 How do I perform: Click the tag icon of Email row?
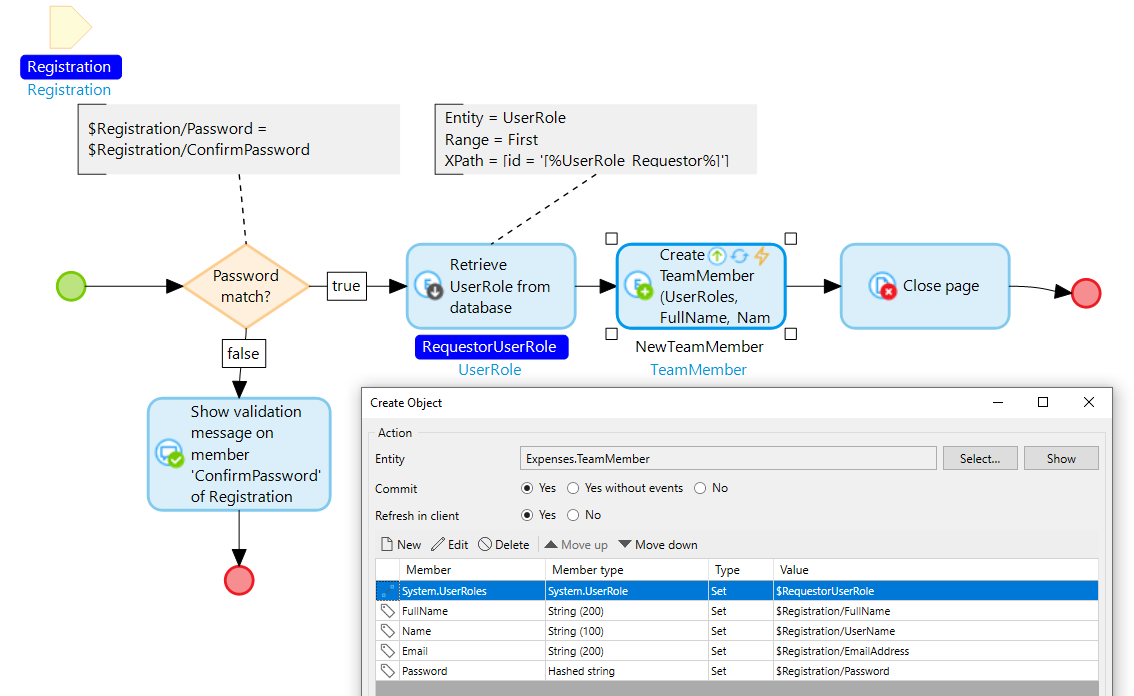pos(388,651)
